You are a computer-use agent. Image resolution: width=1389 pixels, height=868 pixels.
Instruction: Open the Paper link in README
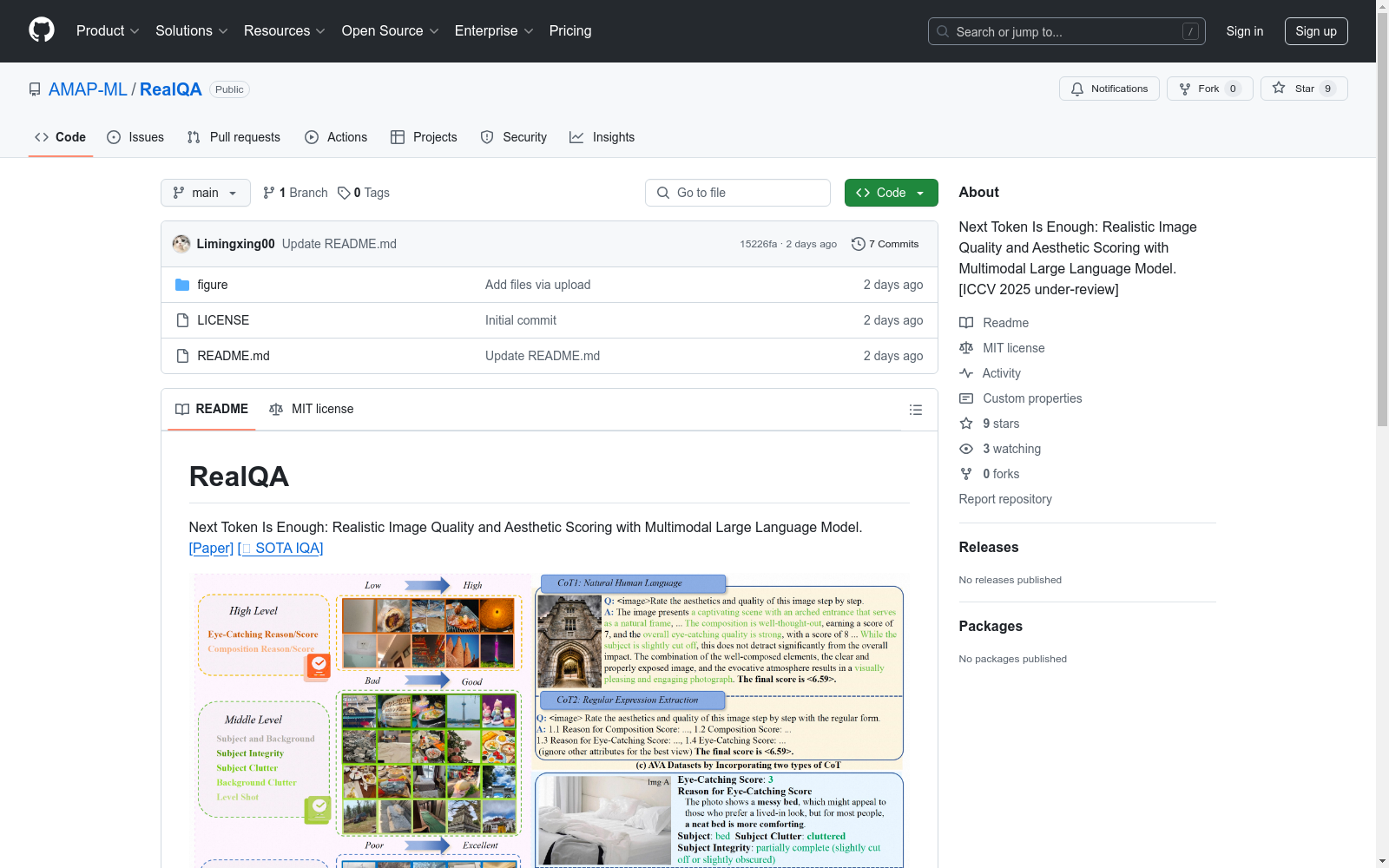click(211, 549)
